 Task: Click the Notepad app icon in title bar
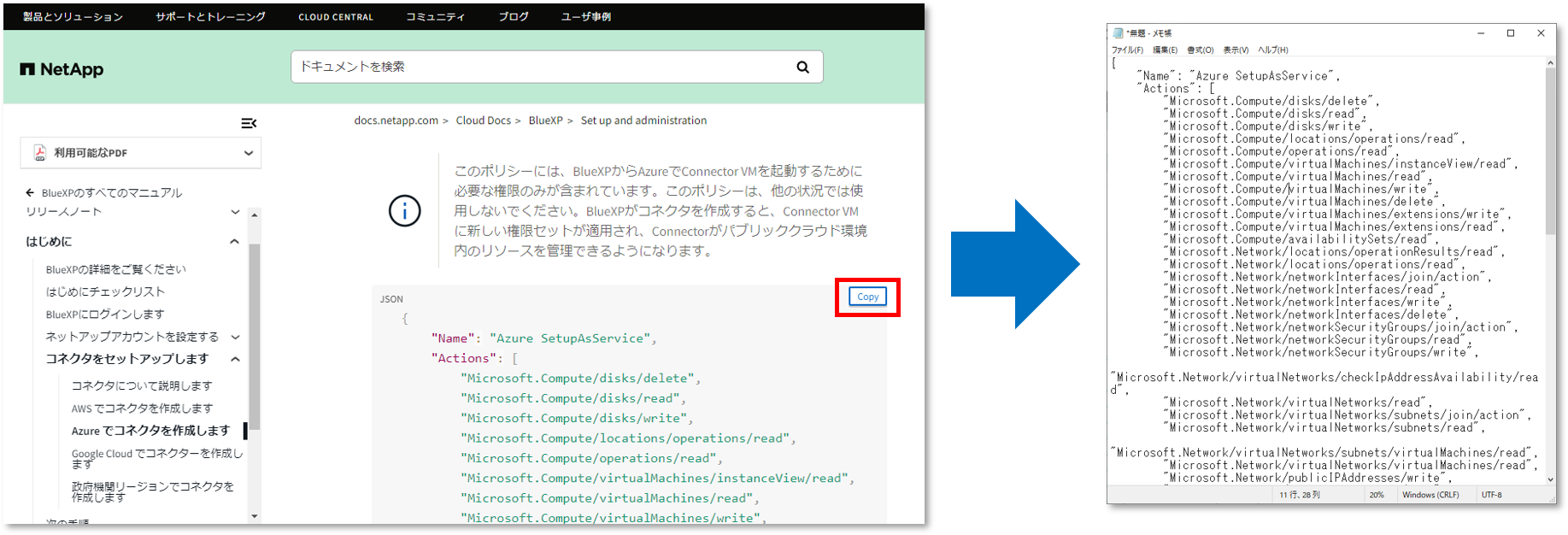tap(1118, 33)
